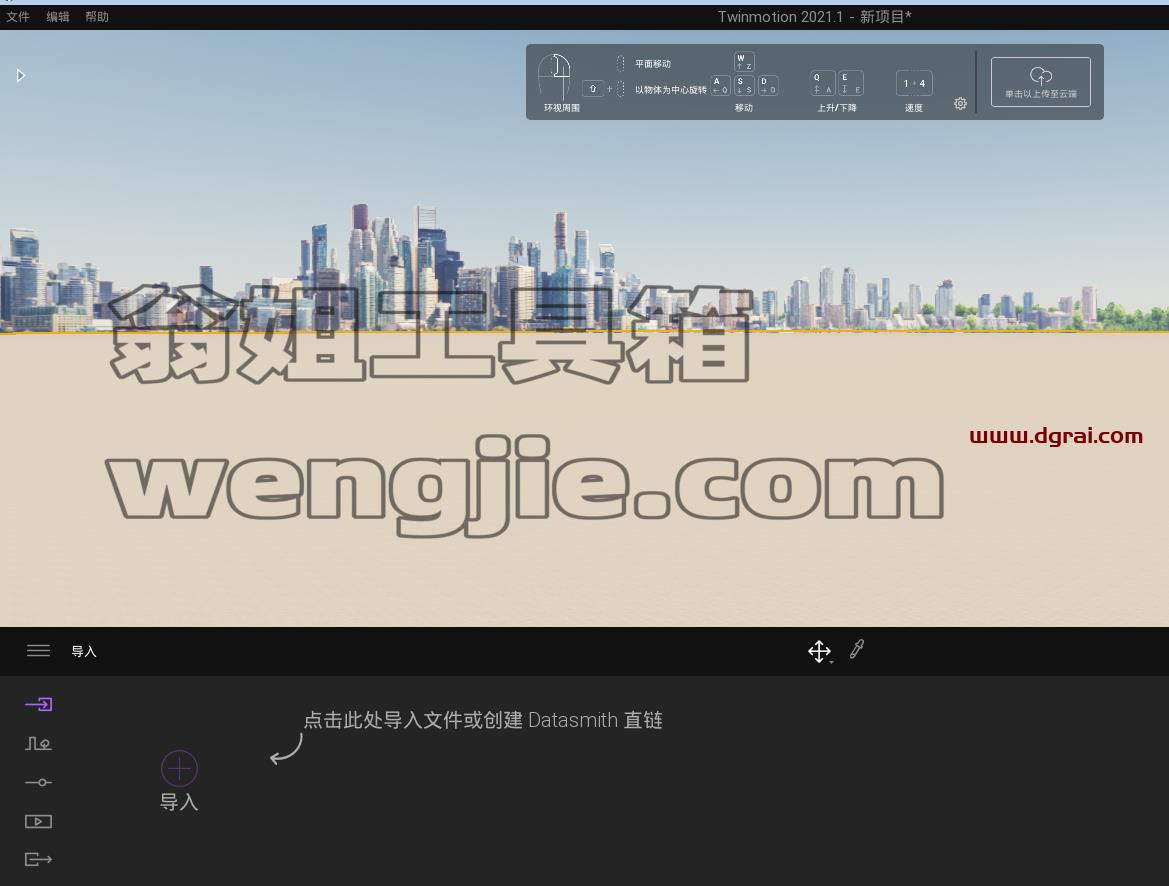Select the material eyedropper tool
1169x886 pixels.
pyautogui.click(x=857, y=649)
